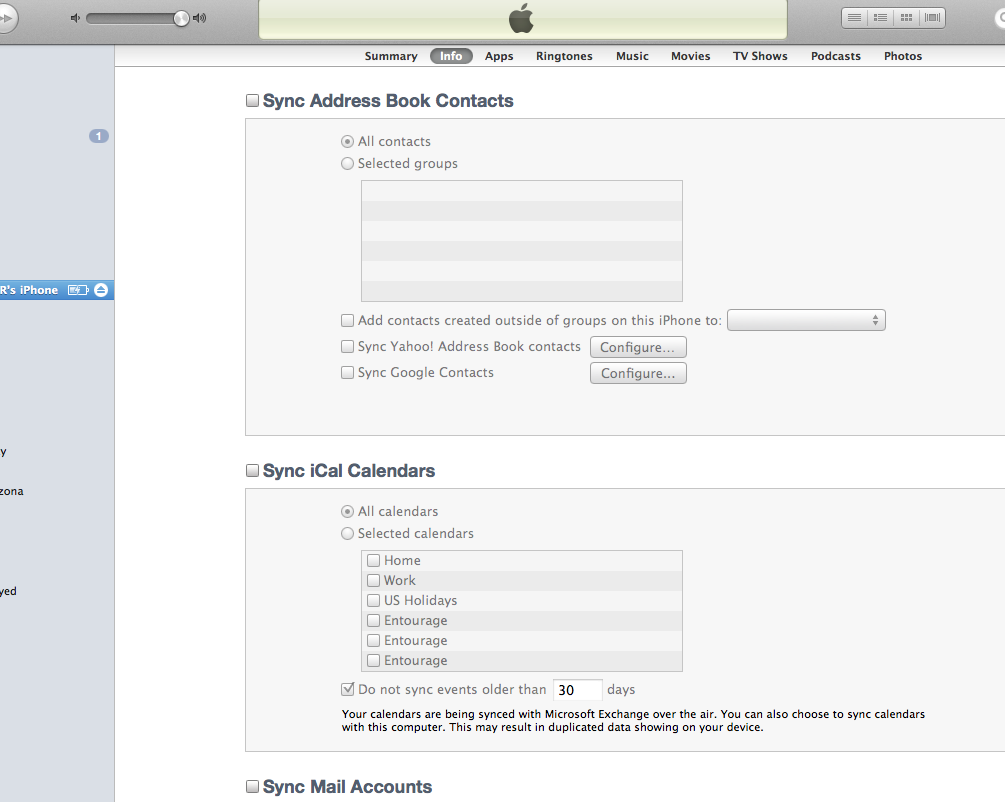
Task: Click the fast-forward playback button
Action: [6, 18]
